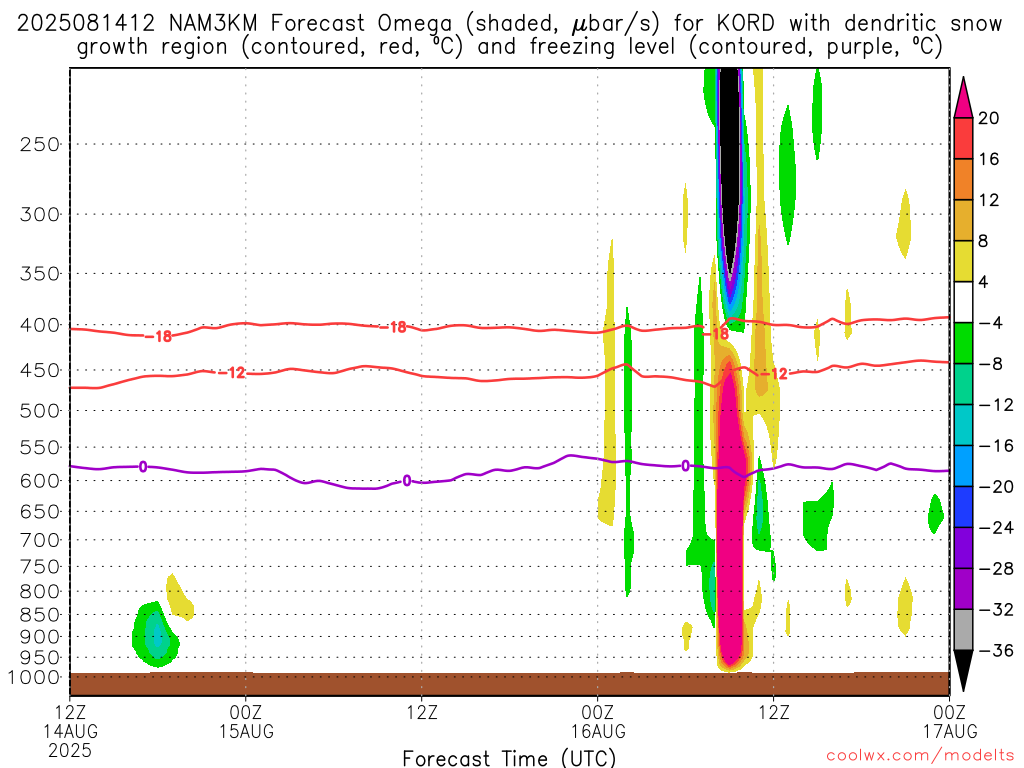Click the 600 pressure level label
Viewport: 1024px width, 768px height.
40,481
